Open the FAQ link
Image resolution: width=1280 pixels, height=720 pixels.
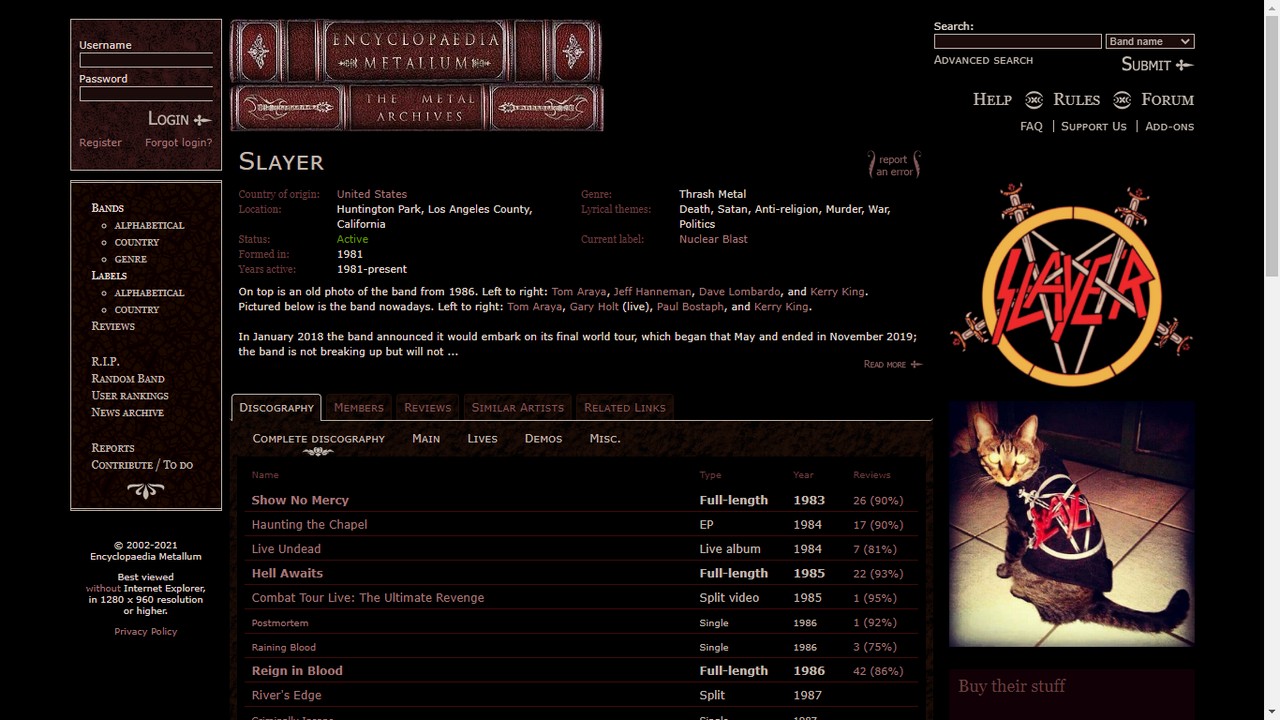(x=1031, y=126)
